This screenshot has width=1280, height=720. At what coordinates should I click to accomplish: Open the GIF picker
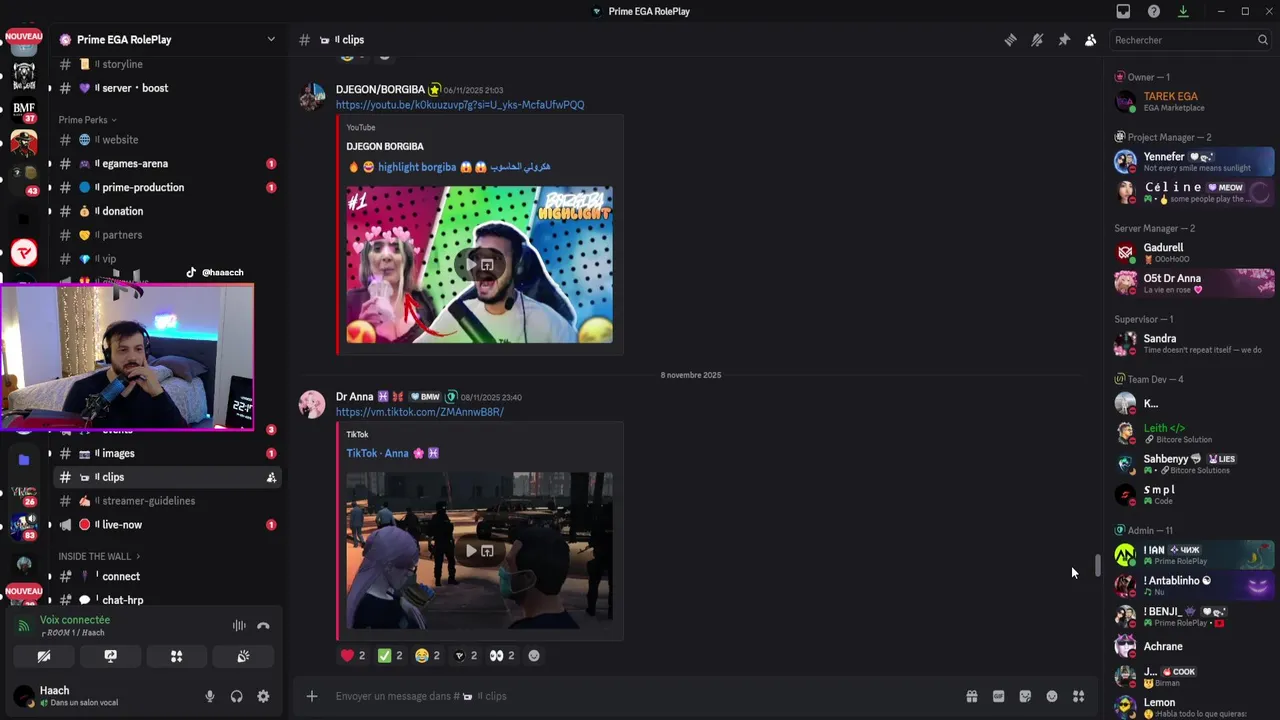[x=998, y=696]
